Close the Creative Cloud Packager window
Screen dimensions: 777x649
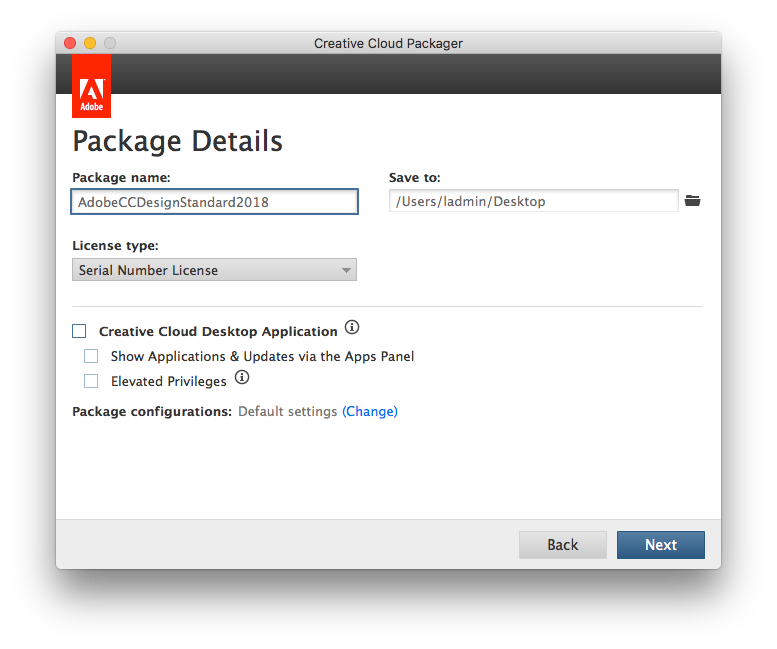tap(70, 43)
